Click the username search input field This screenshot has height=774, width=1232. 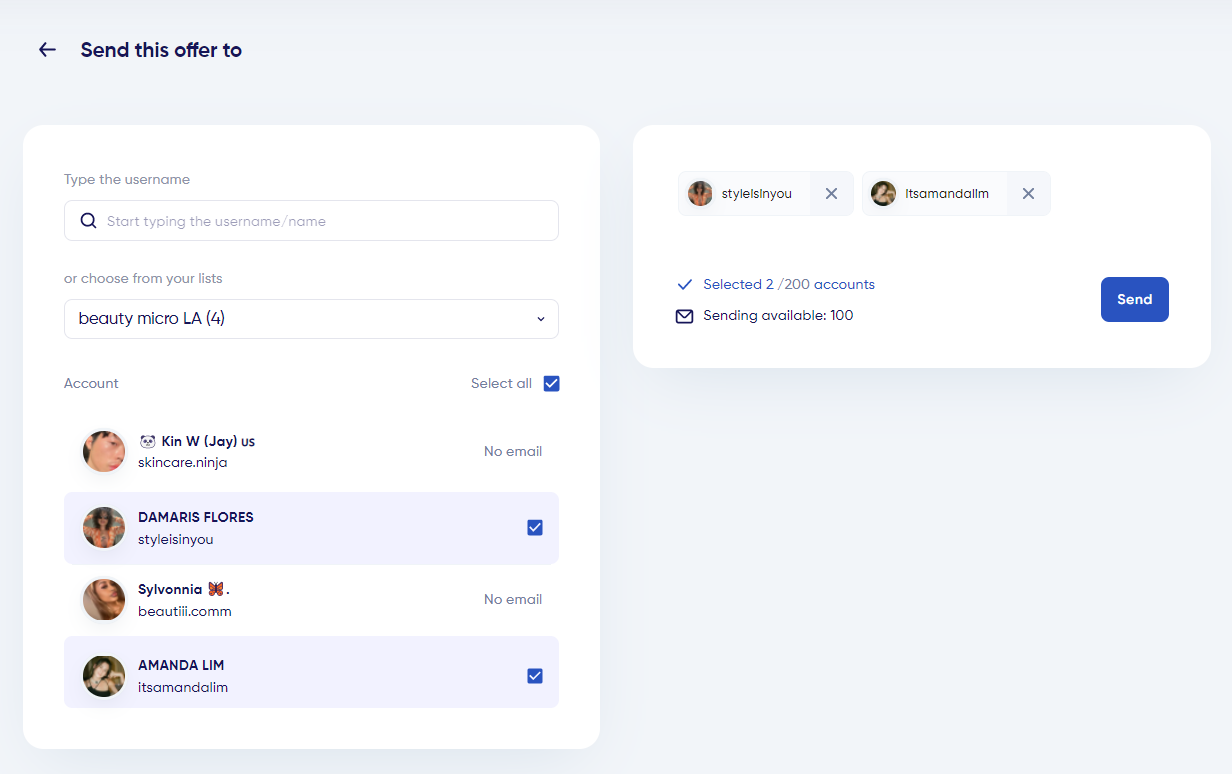tap(320, 221)
